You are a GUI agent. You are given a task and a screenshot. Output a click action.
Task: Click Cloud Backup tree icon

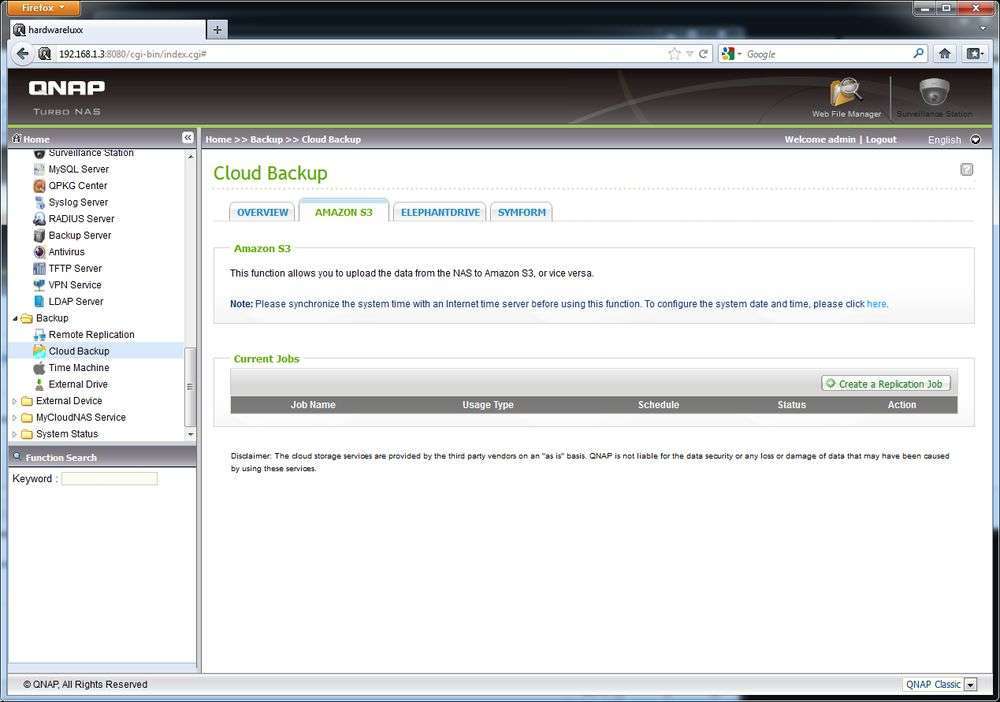39,351
